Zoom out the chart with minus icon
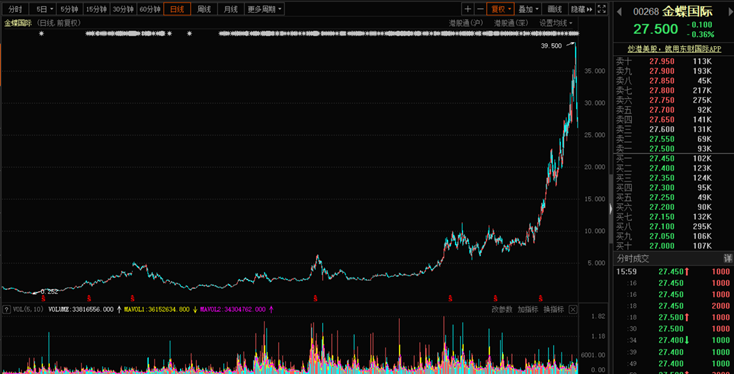The height and width of the screenshot is (374, 734). [480, 9]
